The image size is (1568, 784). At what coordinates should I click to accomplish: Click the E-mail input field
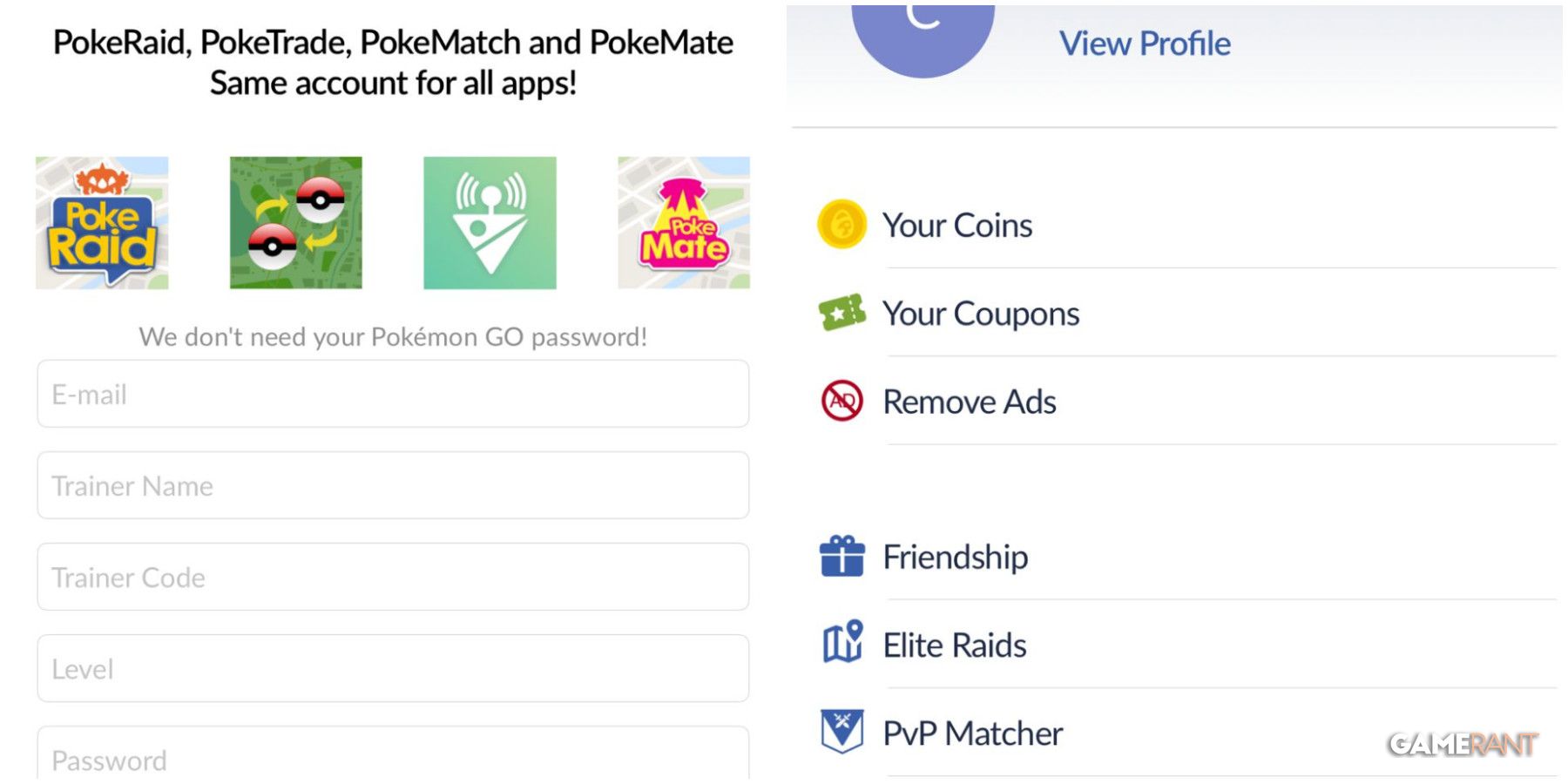pos(392,394)
